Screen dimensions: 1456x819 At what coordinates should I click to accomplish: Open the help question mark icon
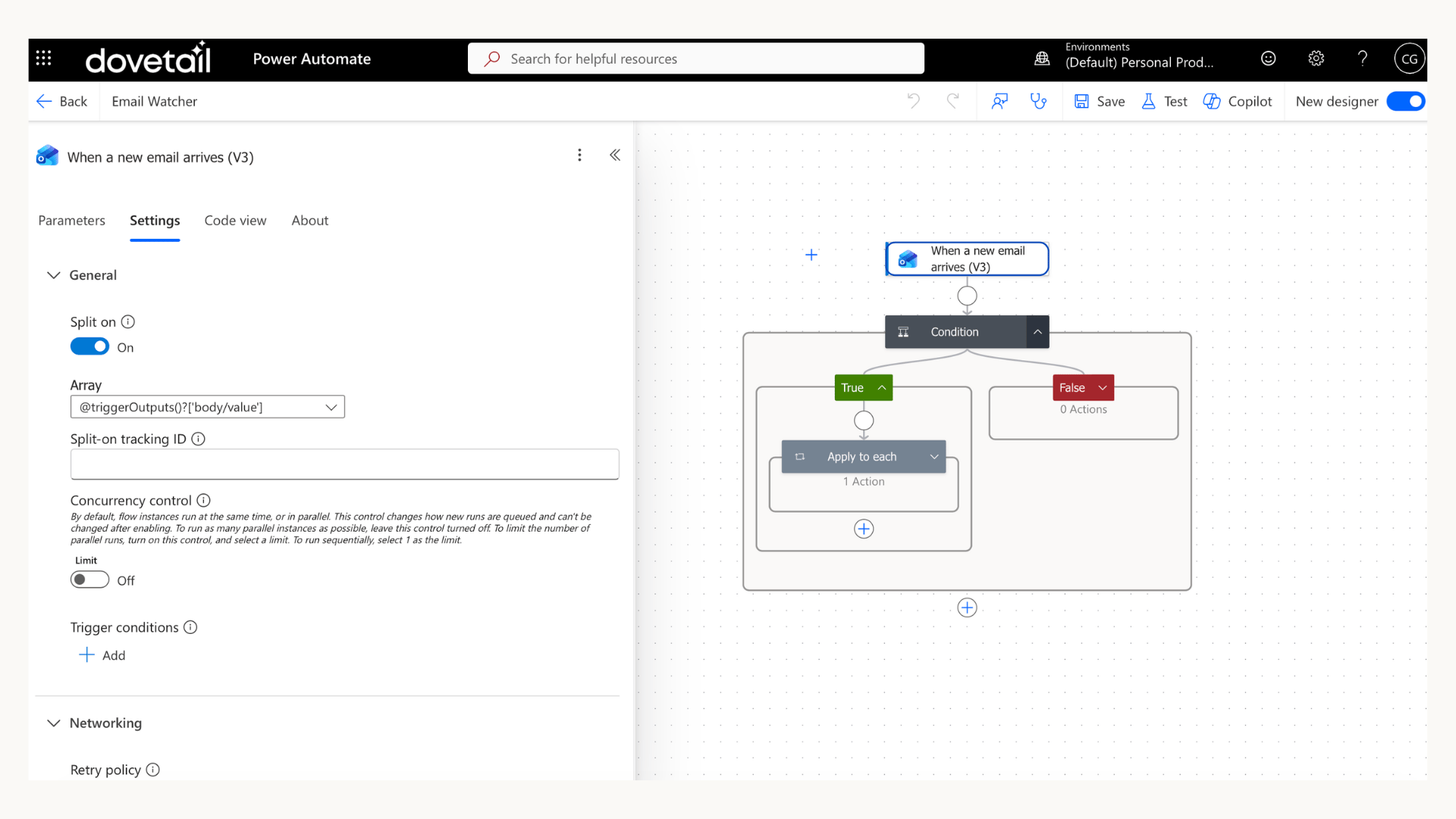[x=1363, y=58]
